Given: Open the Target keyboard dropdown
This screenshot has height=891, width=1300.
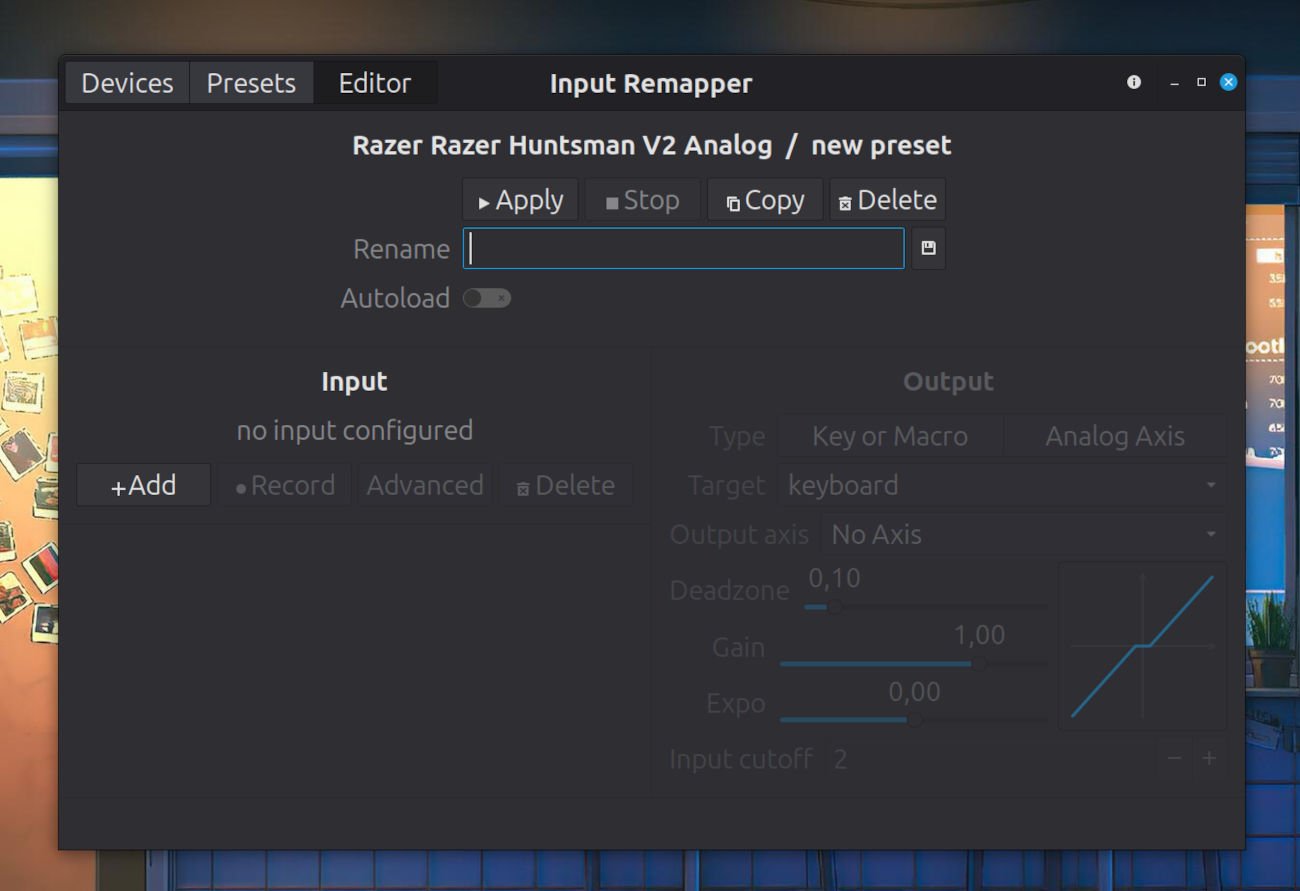Looking at the screenshot, I should point(1000,485).
